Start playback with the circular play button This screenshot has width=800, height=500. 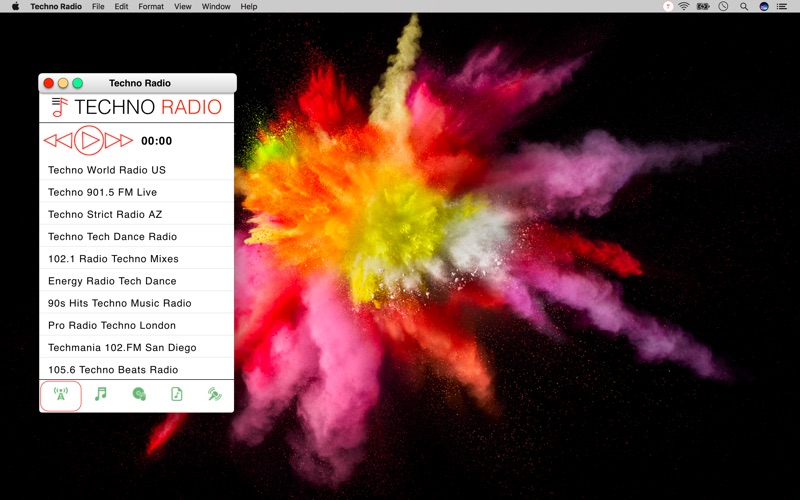(89, 140)
